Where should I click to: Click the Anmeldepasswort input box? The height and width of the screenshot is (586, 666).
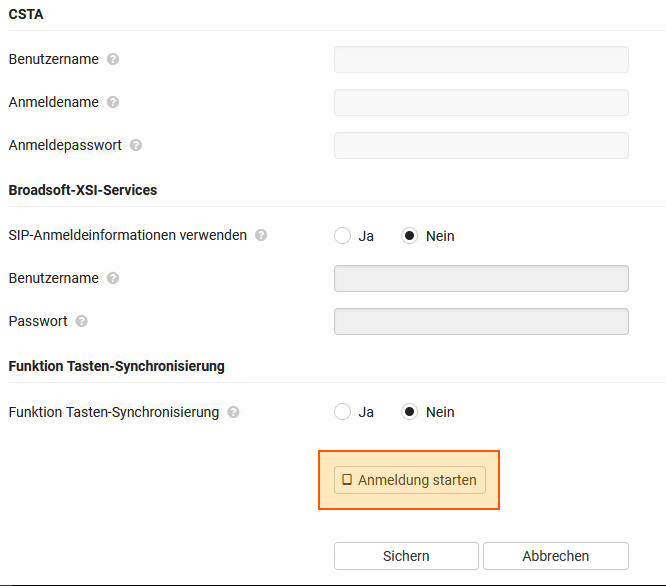481,145
